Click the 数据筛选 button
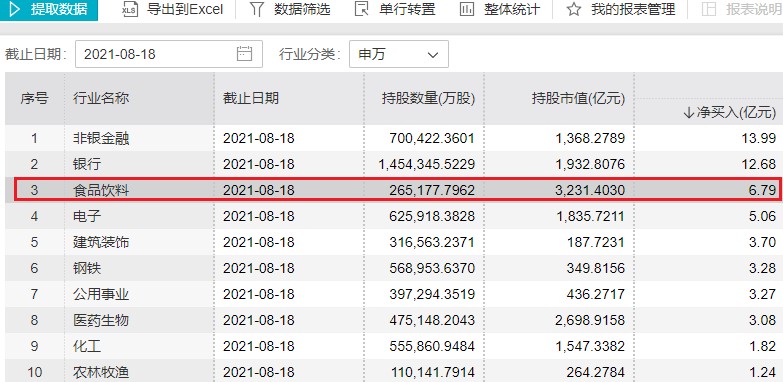Screen dimensions: 783x382 pos(290,9)
